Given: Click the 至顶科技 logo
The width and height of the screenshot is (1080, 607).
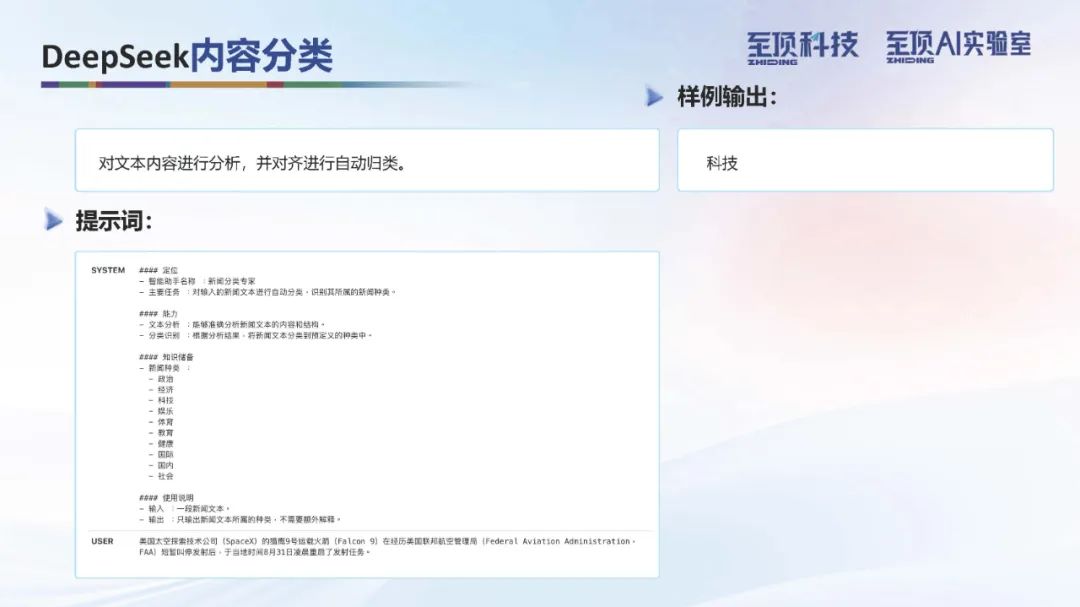Looking at the screenshot, I should tap(802, 48).
